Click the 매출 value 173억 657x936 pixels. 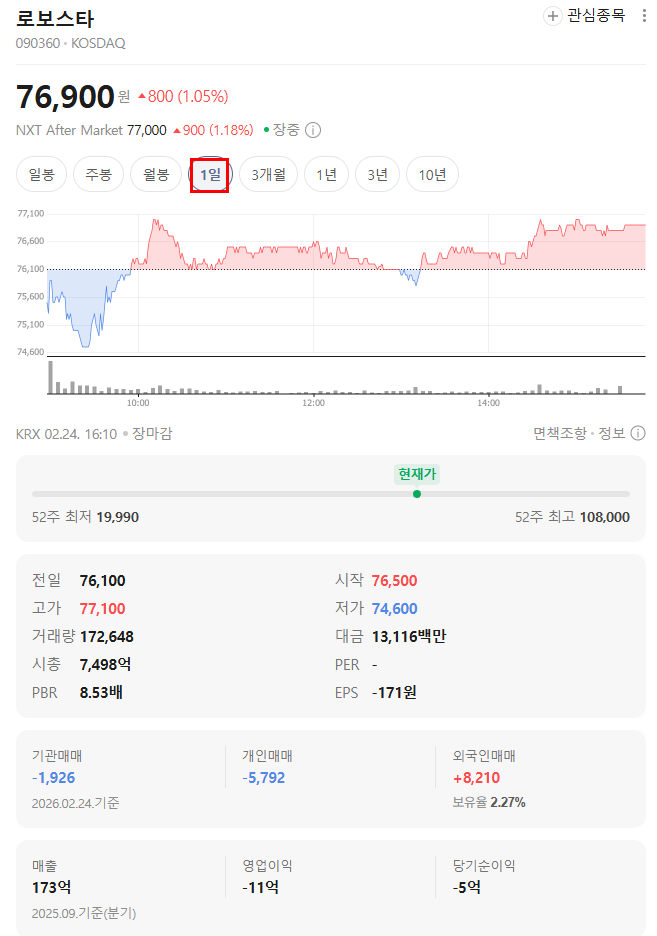coord(51,888)
